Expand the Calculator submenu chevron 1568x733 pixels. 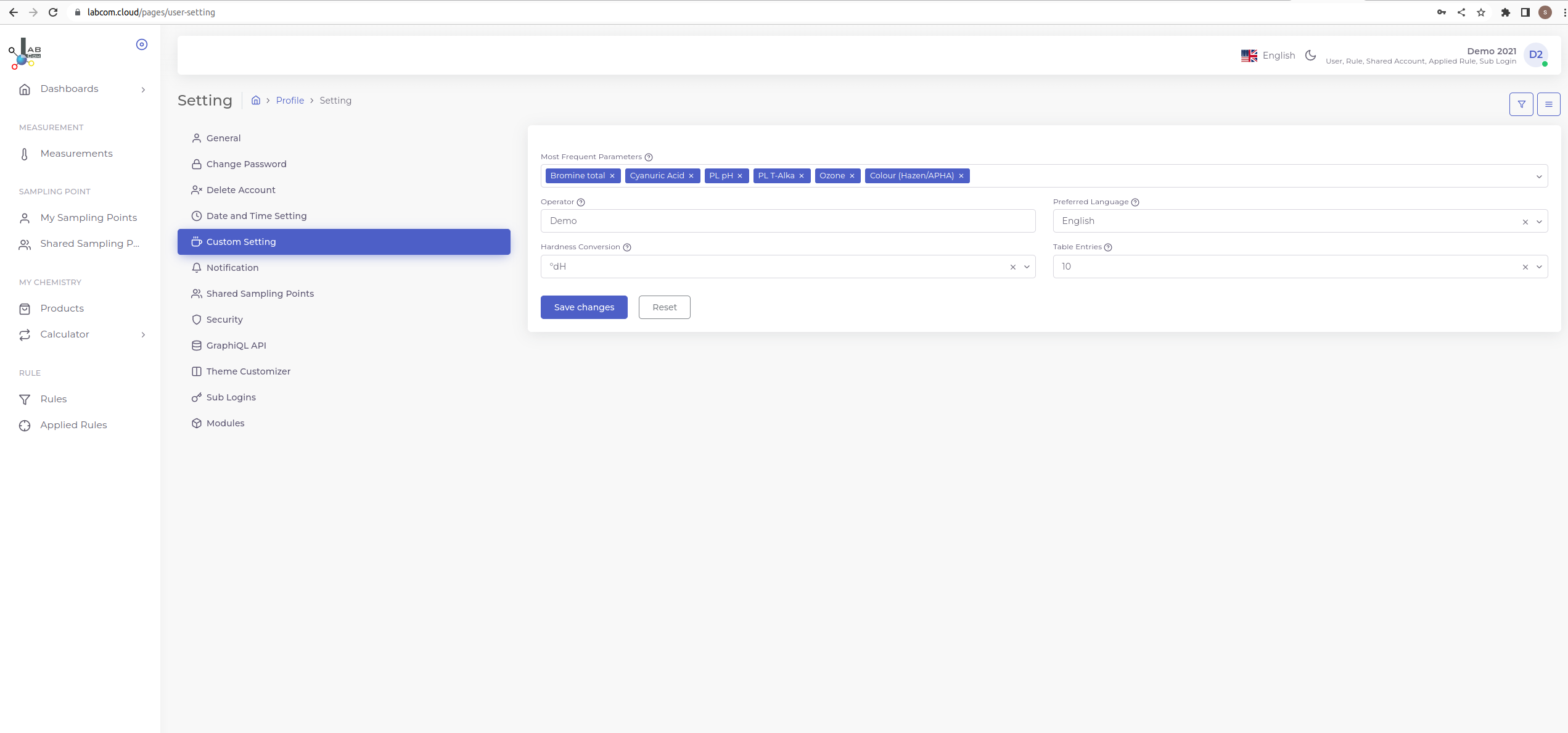tap(143, 334)
